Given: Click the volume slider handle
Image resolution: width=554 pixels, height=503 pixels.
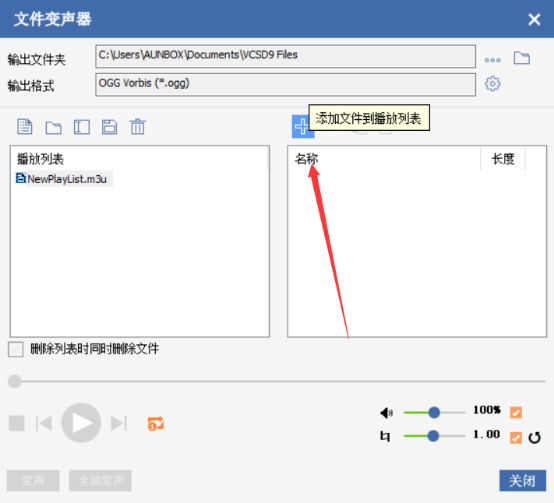Looking at the screenshot, I should (x=434, y=412).
